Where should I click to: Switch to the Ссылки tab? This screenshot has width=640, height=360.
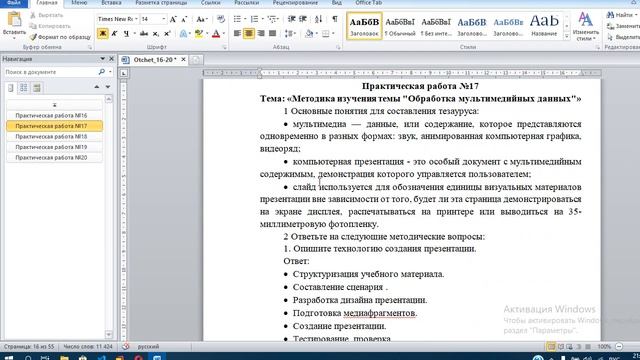pyautogui.click(x=211, y=3)
